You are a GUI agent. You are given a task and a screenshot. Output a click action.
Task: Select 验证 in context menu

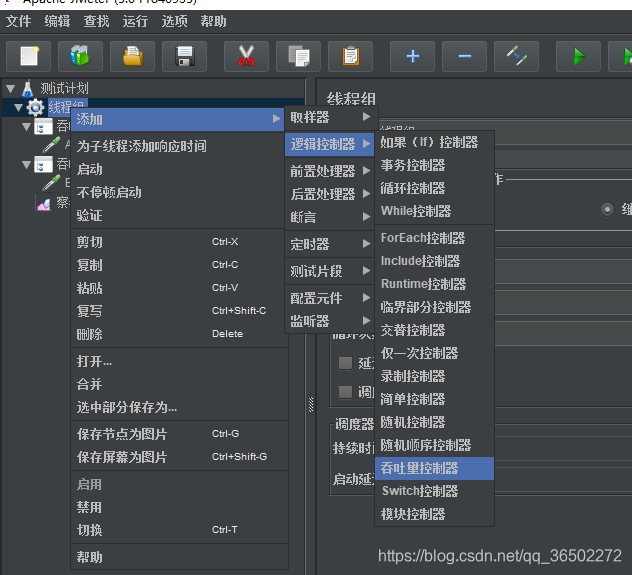(178, 215)
